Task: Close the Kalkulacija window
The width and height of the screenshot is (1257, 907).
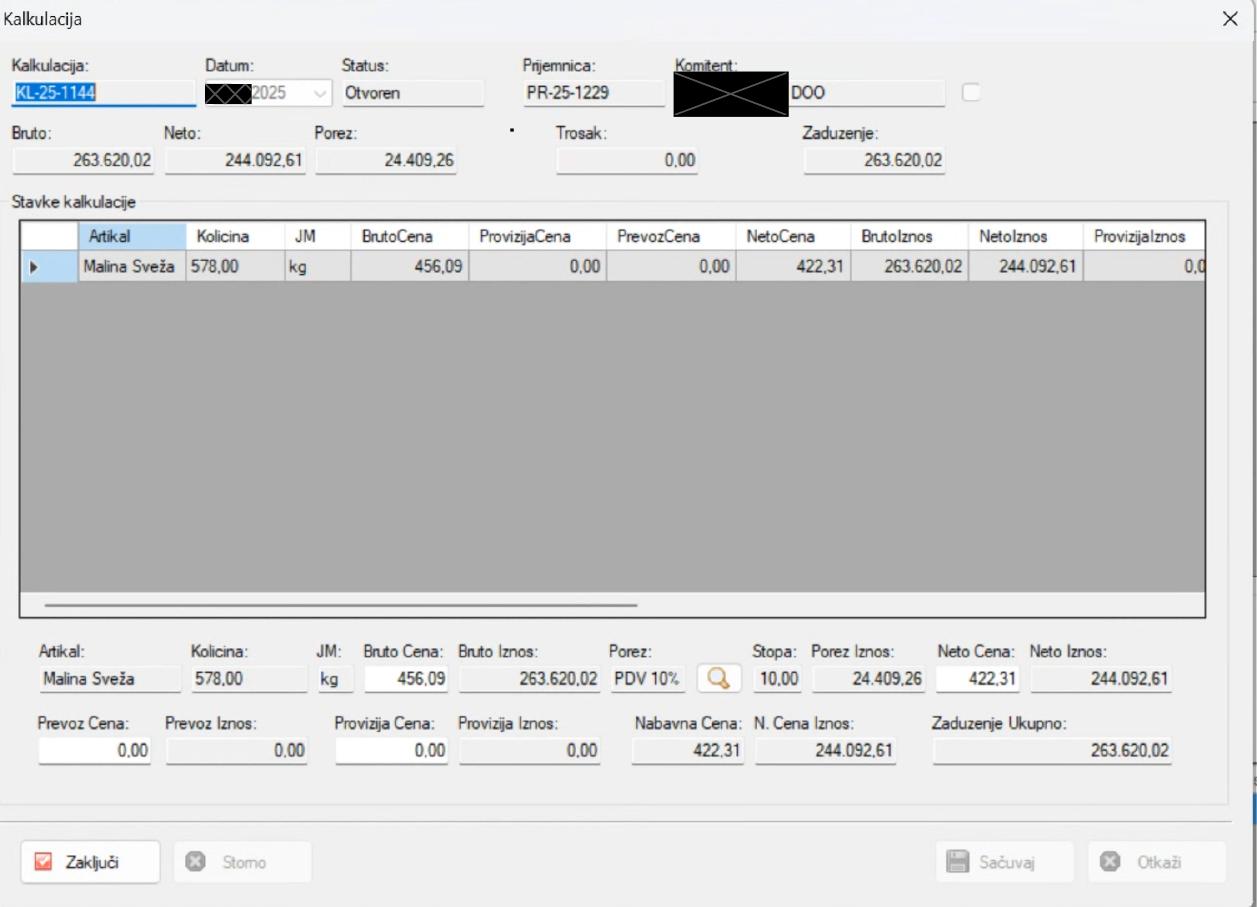Action: coord(1230,19)
